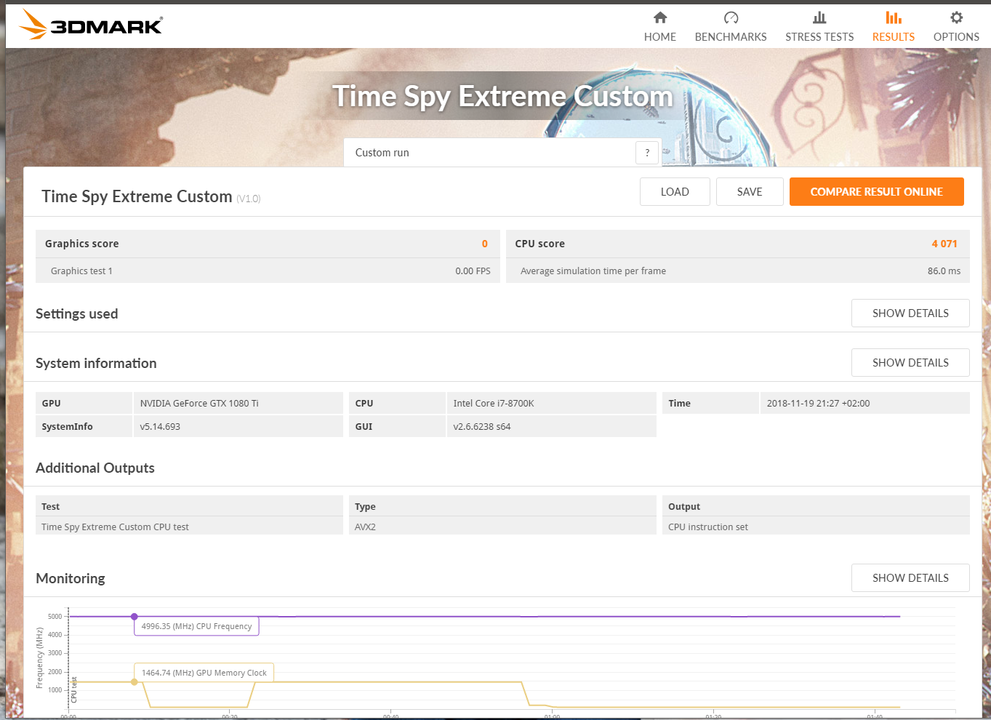This screenshot has width=991, height=720.
Task: Show details for System information
Action: (x=910, y=362)
